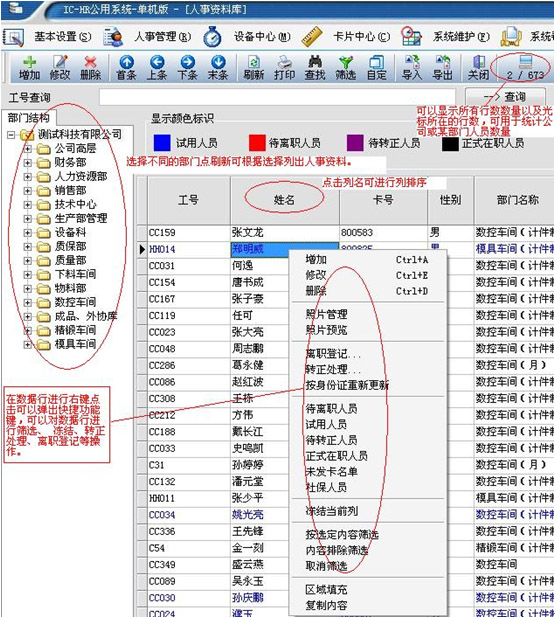This screenshot has width=556, height=618.
Task: Go to first record with 首条
Action: [x=126, y=62]
